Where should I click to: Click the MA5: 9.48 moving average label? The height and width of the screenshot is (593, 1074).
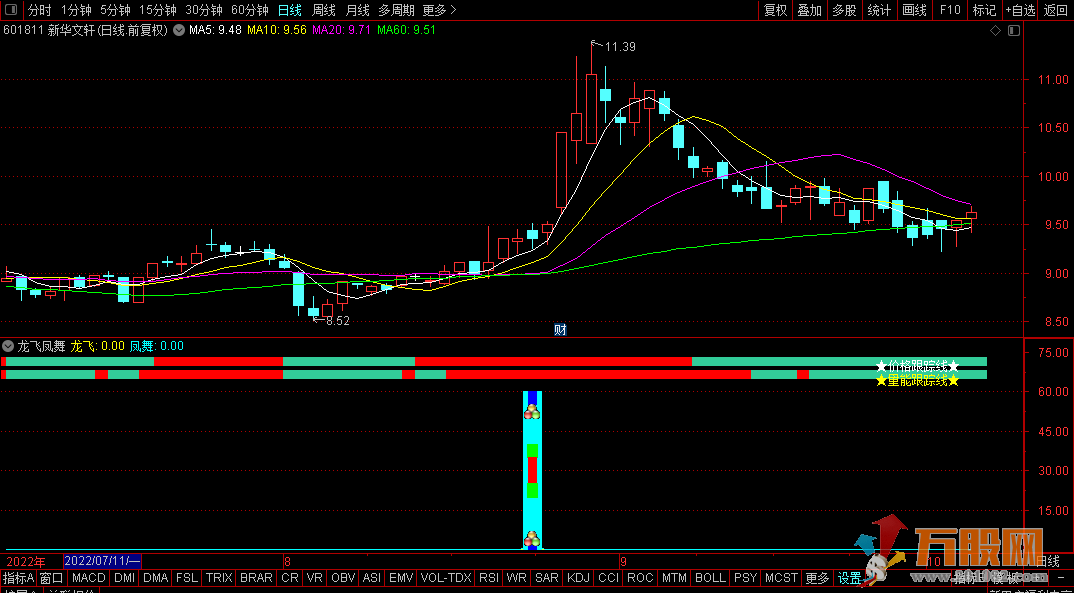(x=215, y=30)
